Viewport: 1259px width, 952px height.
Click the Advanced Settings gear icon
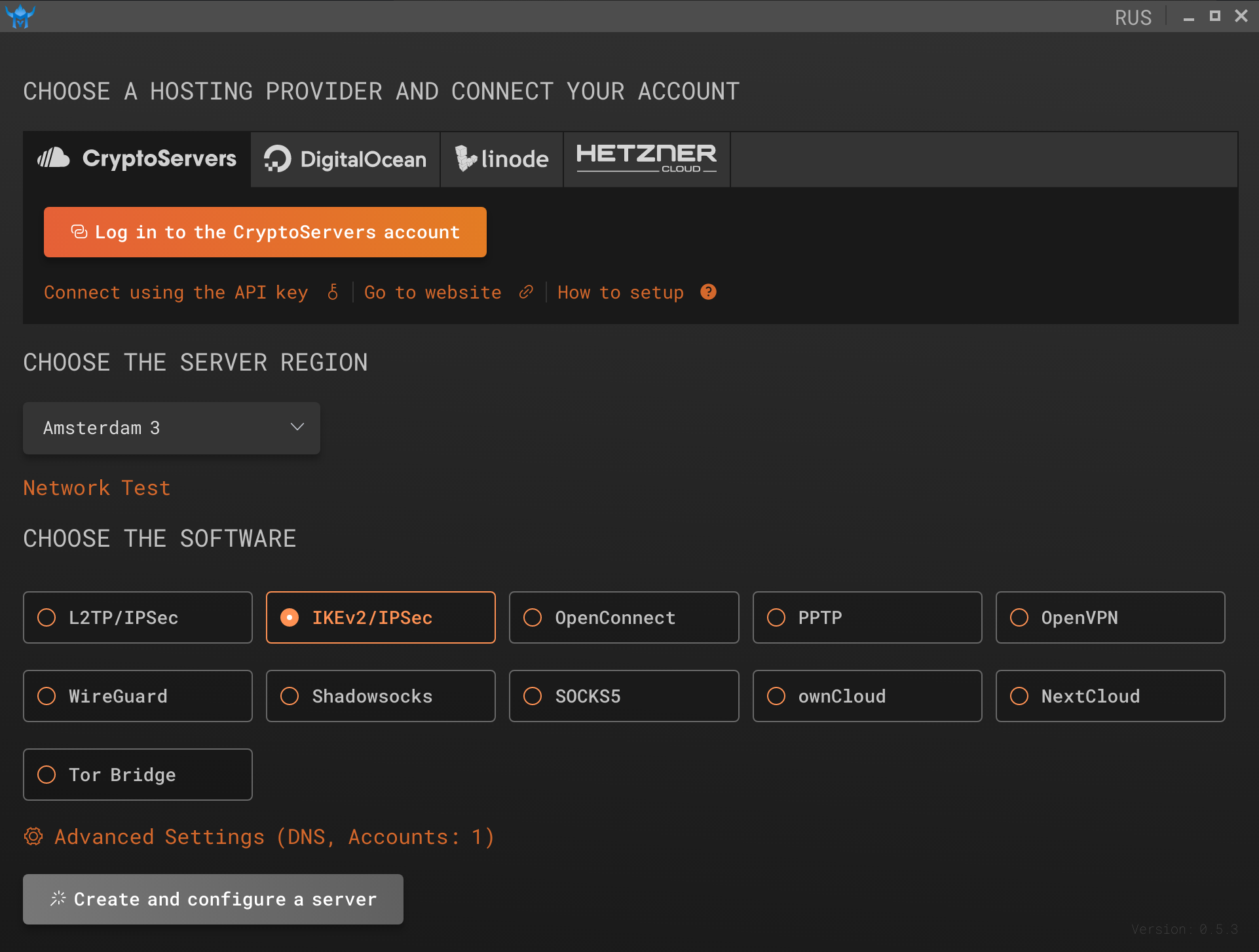click(x=33, y=837)
